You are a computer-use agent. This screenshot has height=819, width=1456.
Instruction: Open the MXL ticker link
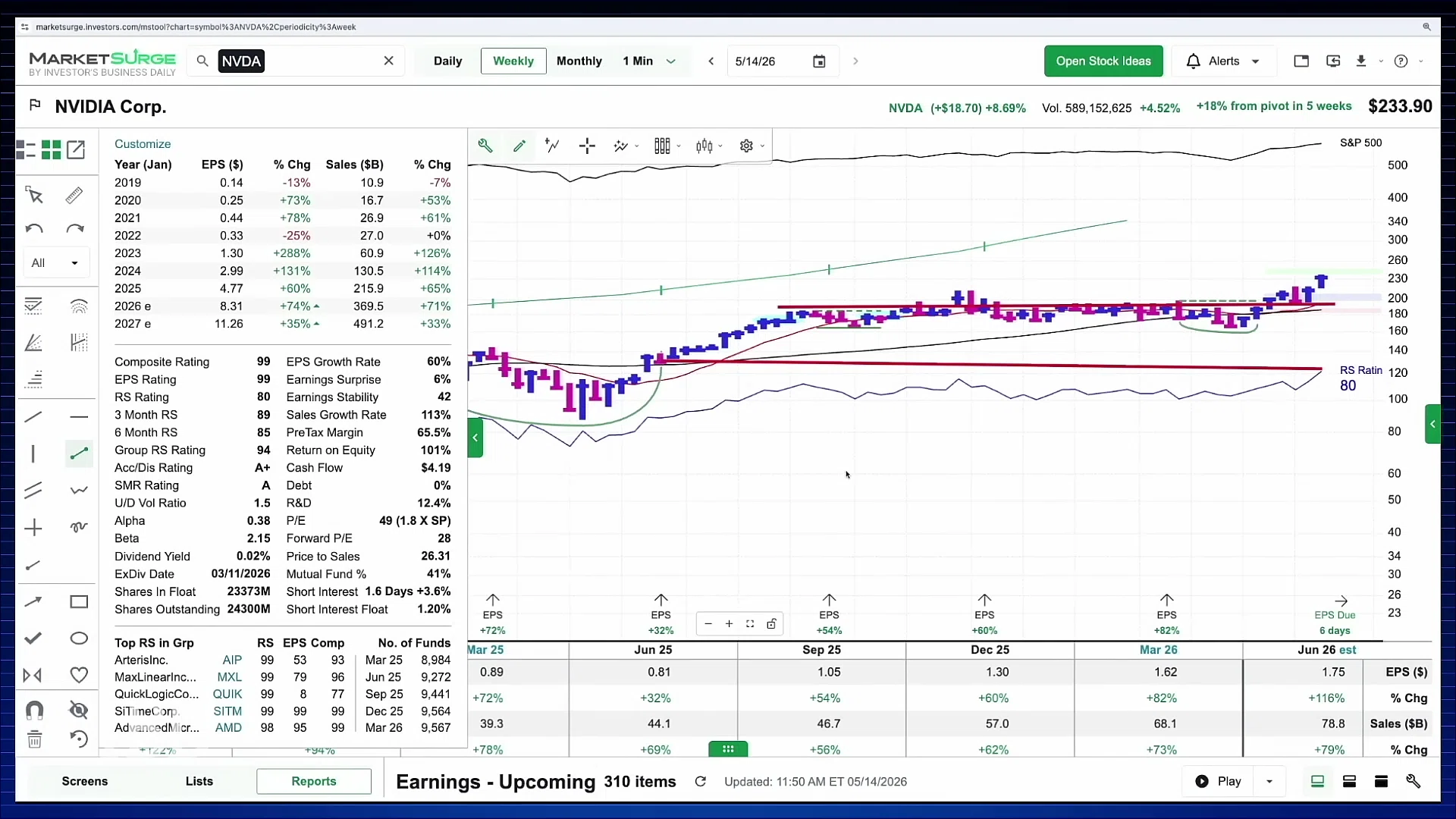[230, 677]
